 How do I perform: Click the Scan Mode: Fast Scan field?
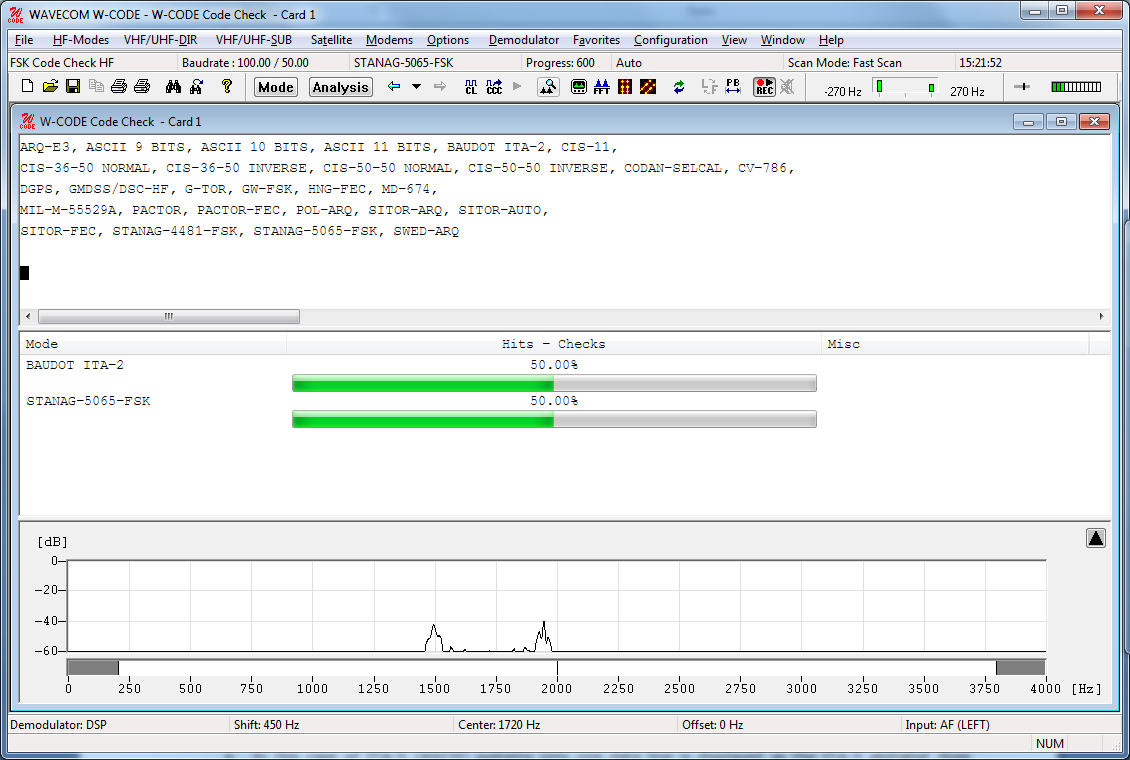point(868,63)
